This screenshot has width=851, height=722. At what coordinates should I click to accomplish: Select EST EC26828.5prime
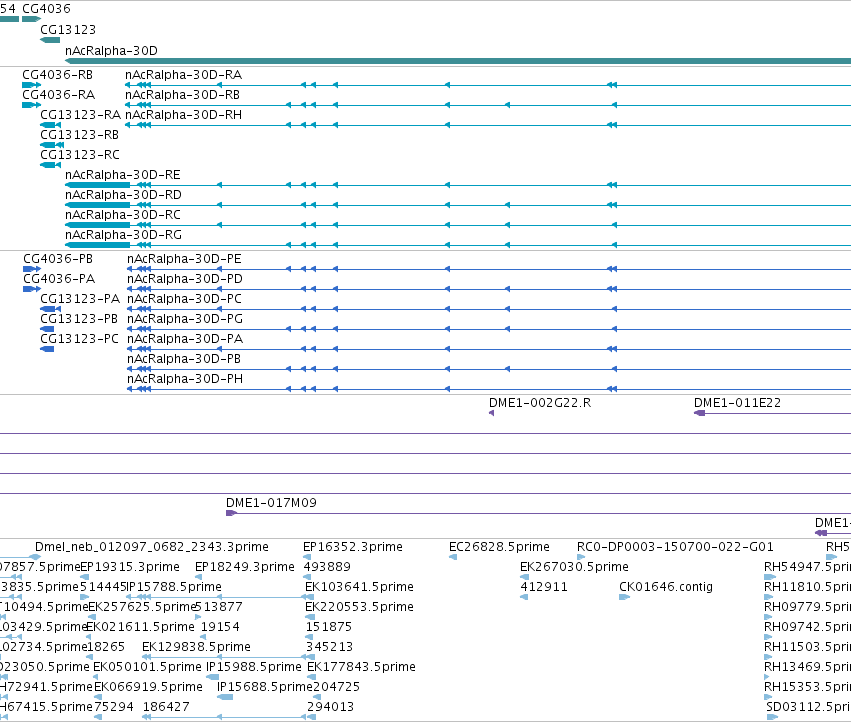coord(499,547)
